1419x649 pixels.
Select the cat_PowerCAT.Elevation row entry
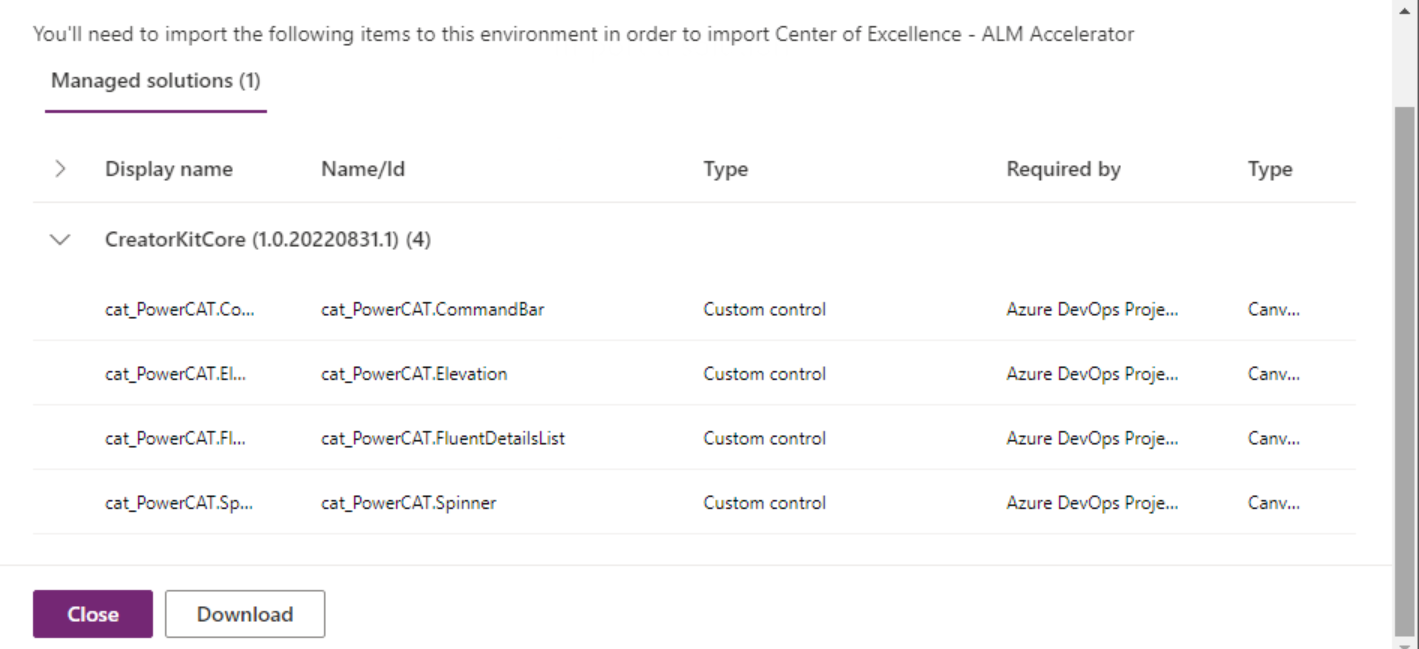pos(414,373)
